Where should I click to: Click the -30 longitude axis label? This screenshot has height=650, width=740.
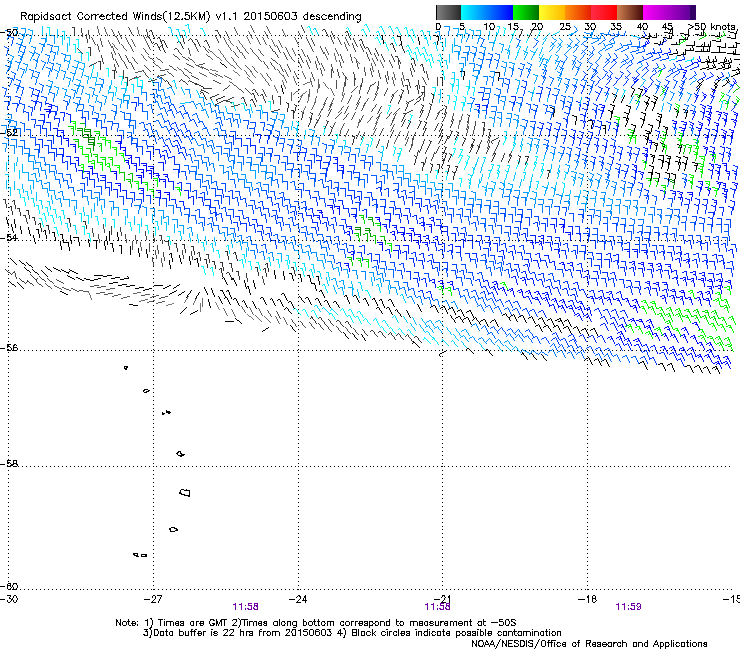(10, 599)
